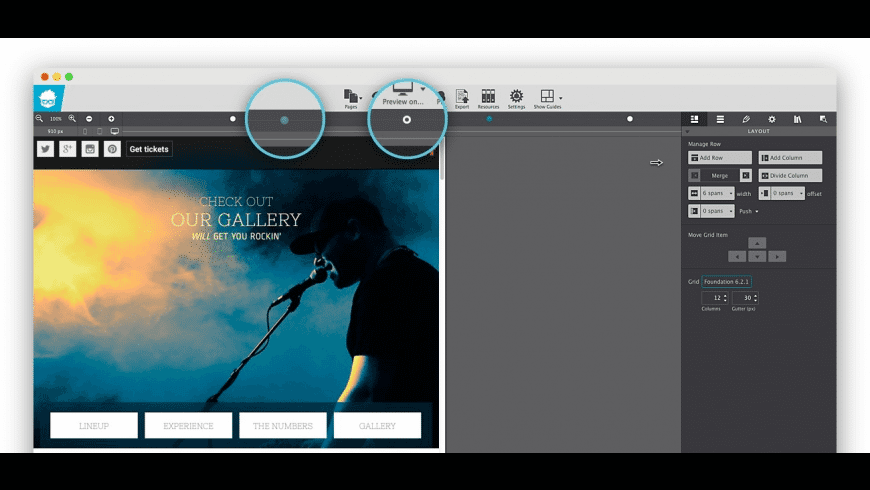
Task: Click the plus circle button
Action: pos(111,119)
